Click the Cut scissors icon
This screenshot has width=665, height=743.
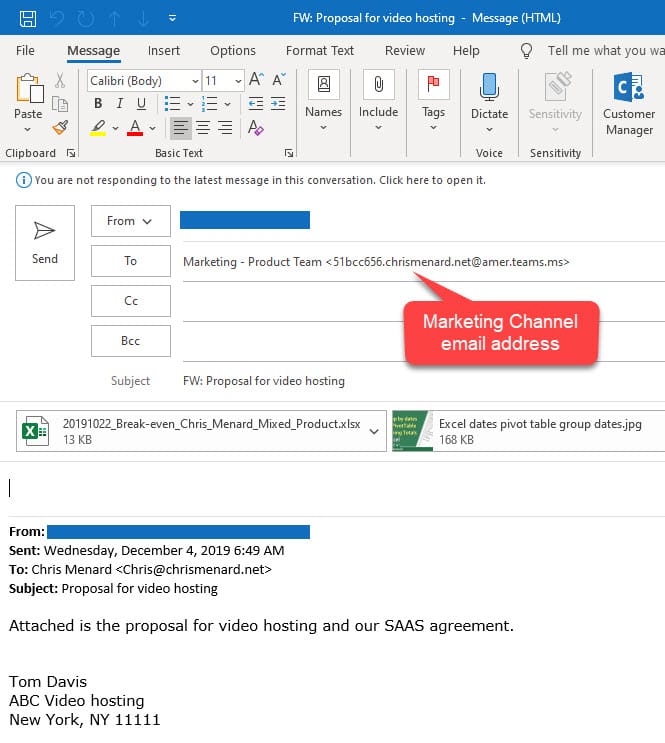60,80
